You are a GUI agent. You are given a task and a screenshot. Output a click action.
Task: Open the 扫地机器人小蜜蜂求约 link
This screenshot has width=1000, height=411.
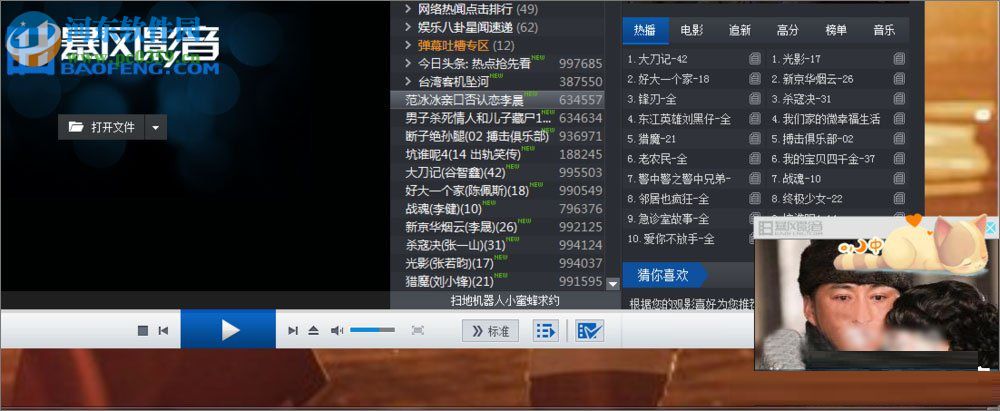point(505,300)
